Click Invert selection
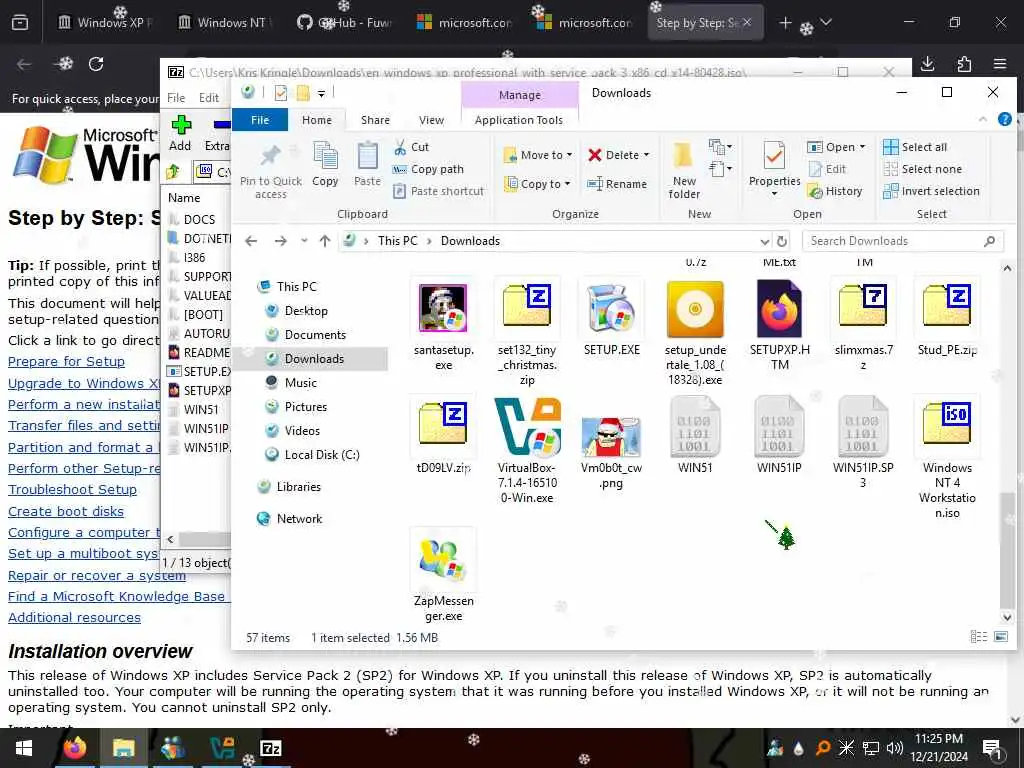The height and width of the screenshot is (768, 1024). (x=931, y=191)
